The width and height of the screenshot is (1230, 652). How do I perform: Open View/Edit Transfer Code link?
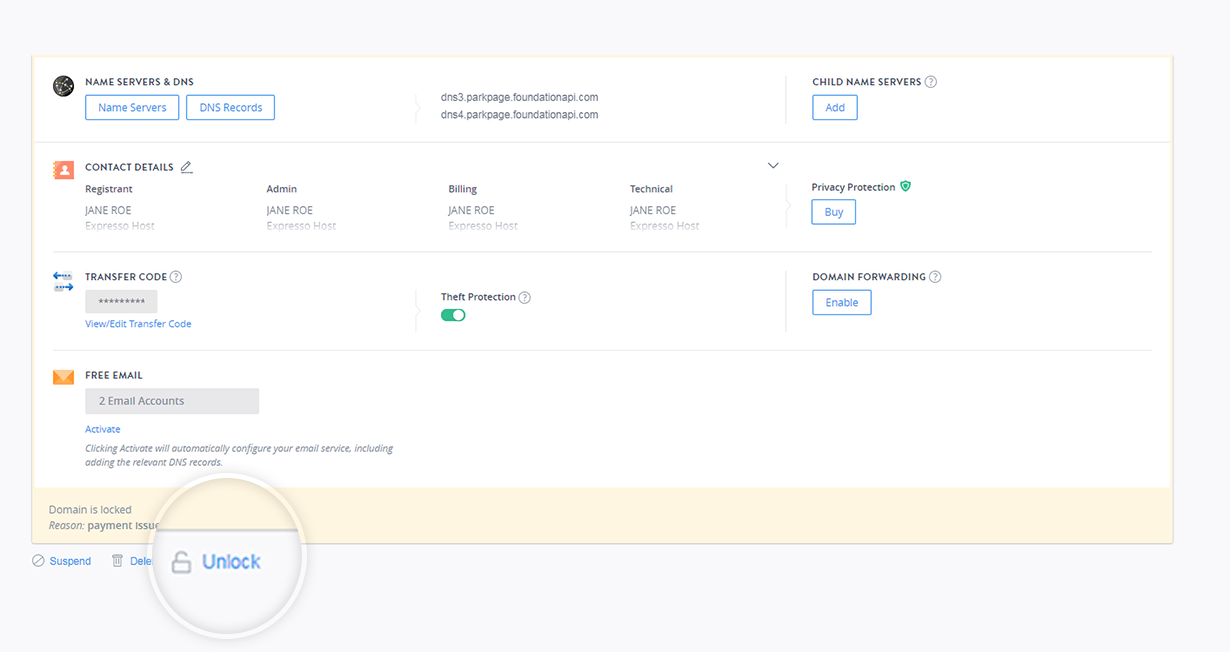pos(138,324)
